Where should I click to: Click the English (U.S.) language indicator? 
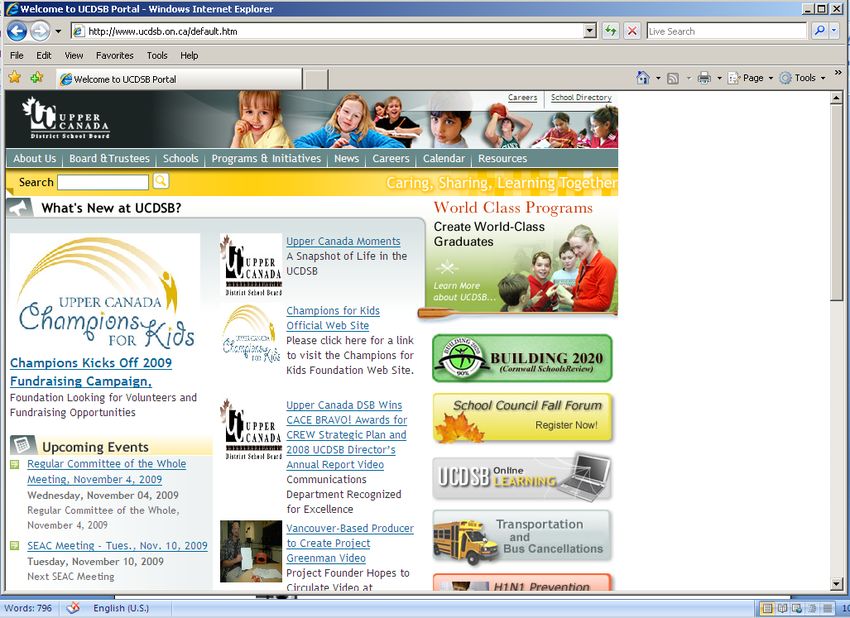[121, 608]
